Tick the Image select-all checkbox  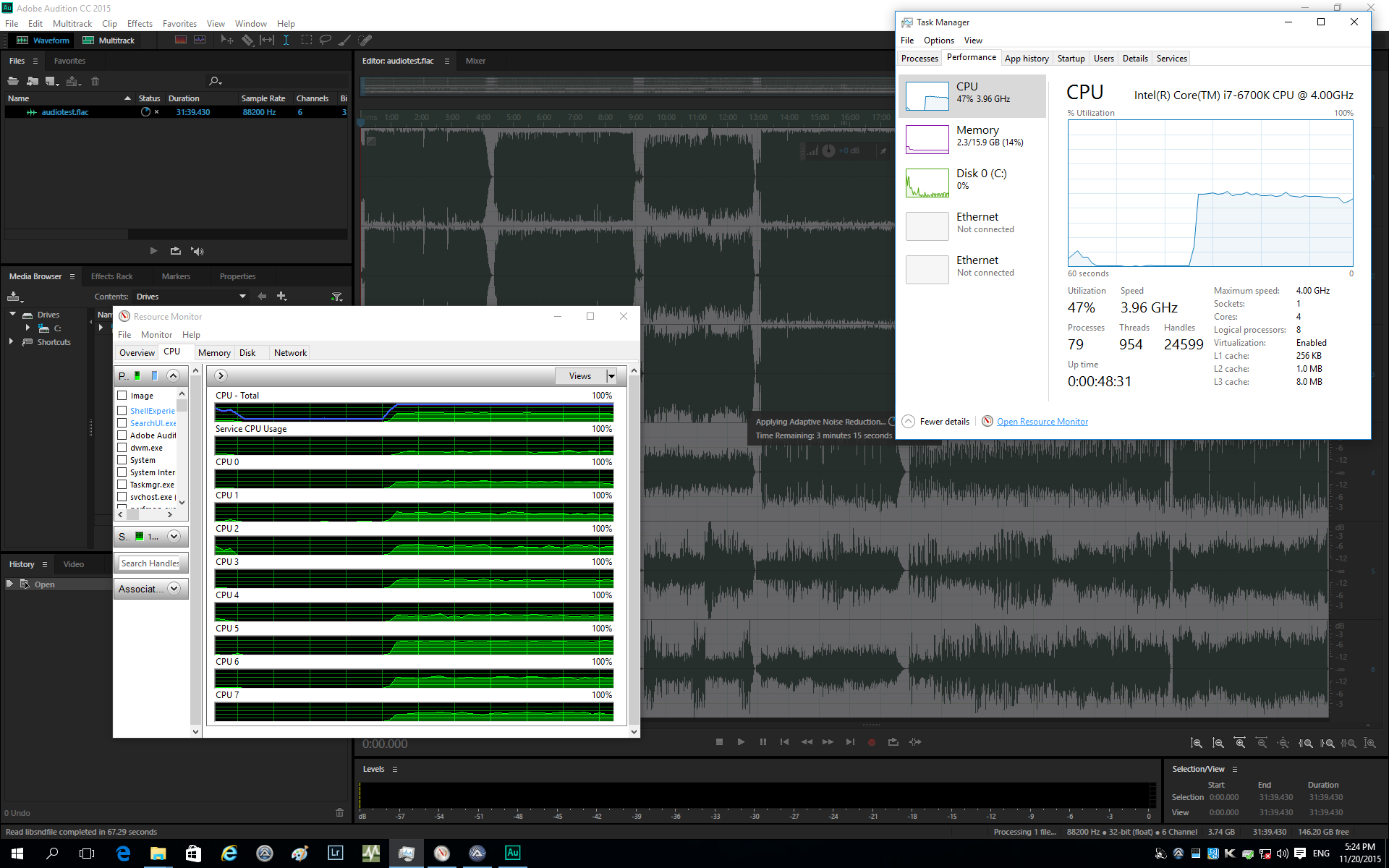pyautogui.click(x=122, y=396)
